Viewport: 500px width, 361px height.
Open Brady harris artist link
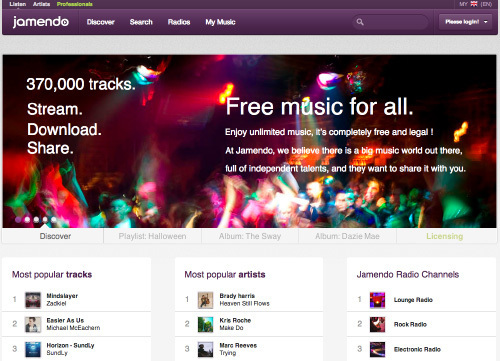237,296
